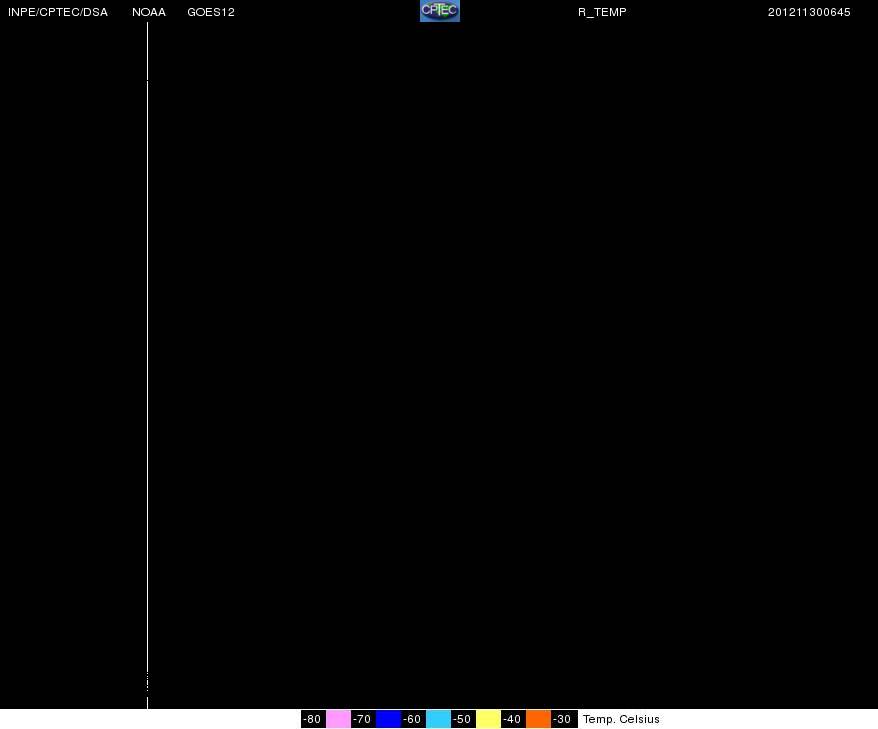Click the GOES12 satellite label
This screenshot has width=878, height=729.
click(211, 12)
